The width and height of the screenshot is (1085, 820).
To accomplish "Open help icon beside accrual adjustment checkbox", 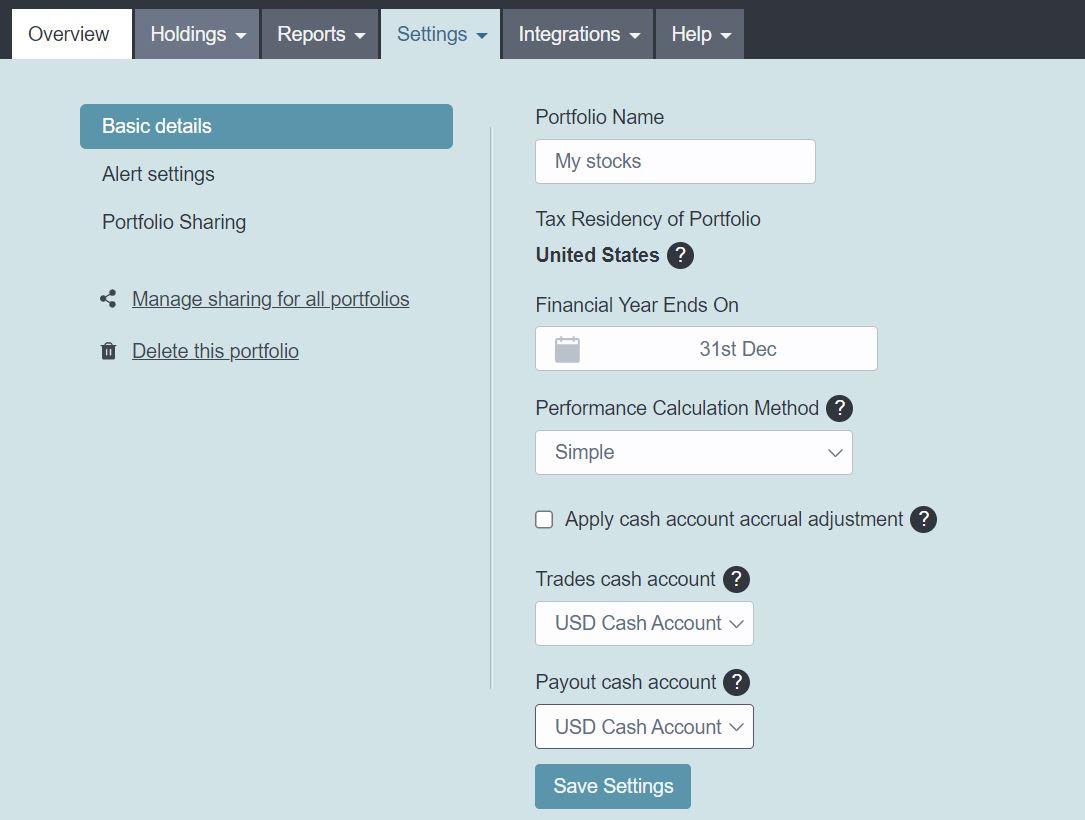I will 923,519.
